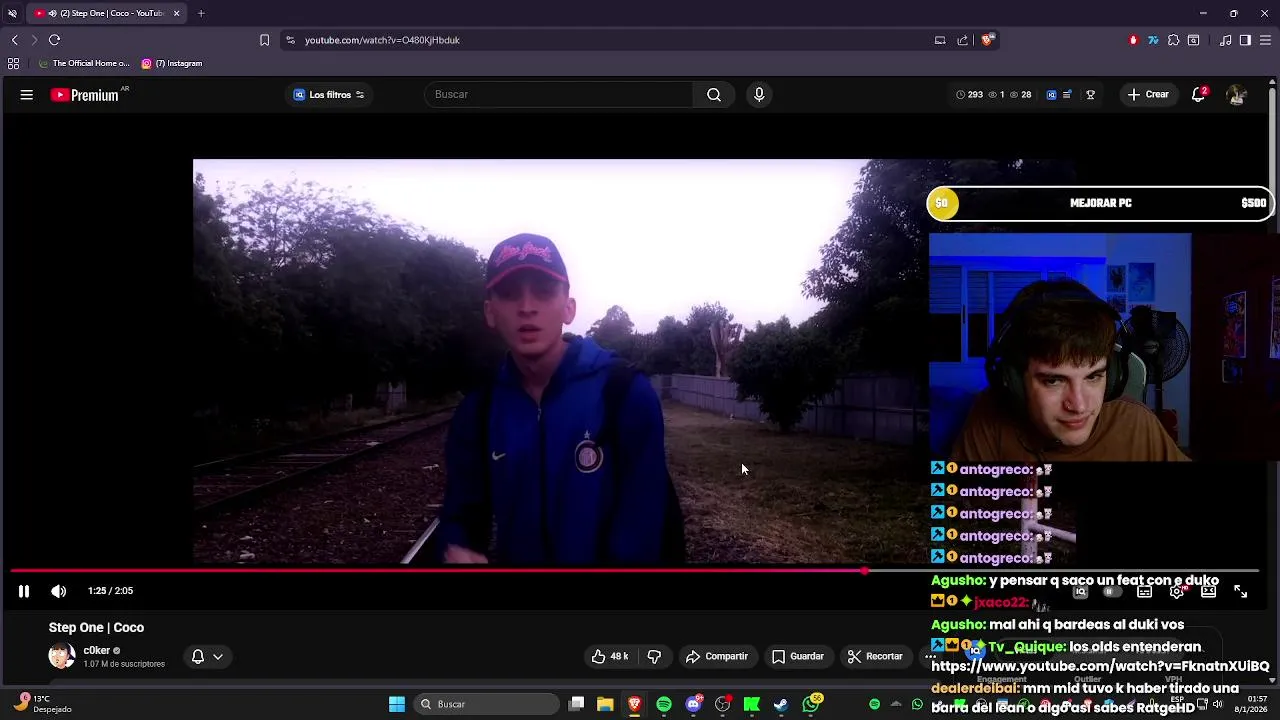
Task: Open the c0ker channel name link
Action: click(x=96, y=650)
